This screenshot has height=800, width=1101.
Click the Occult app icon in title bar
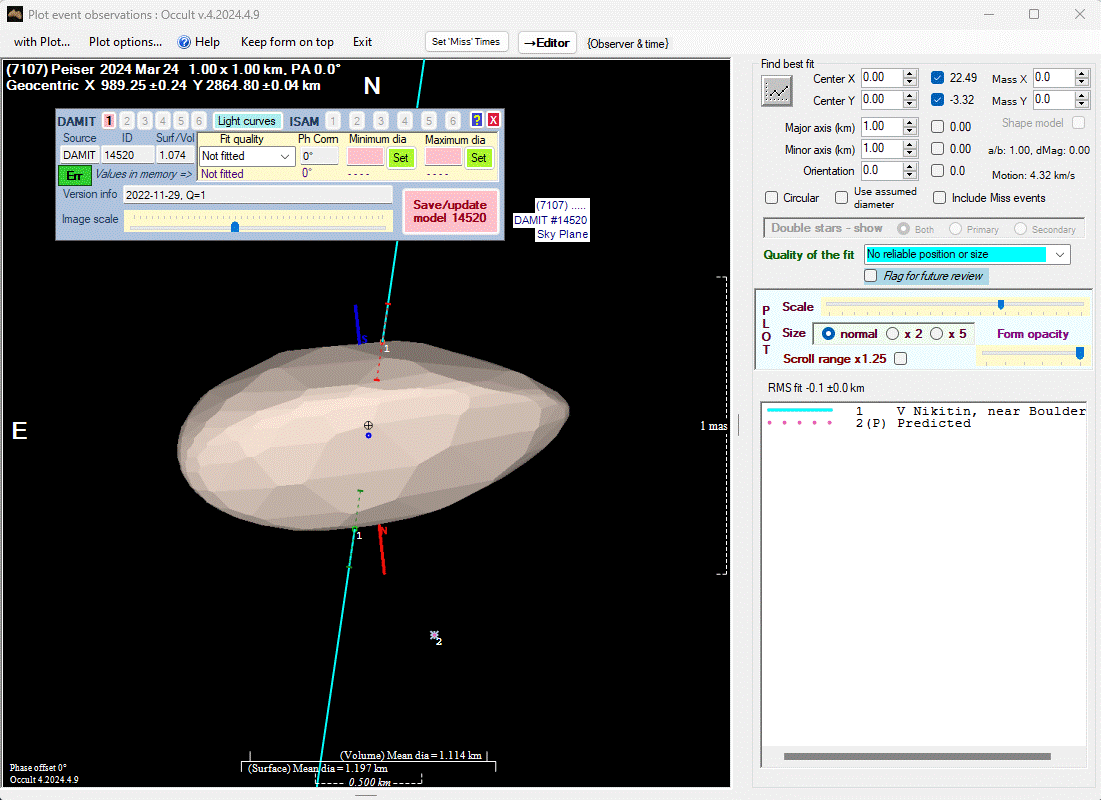point(15,14)
